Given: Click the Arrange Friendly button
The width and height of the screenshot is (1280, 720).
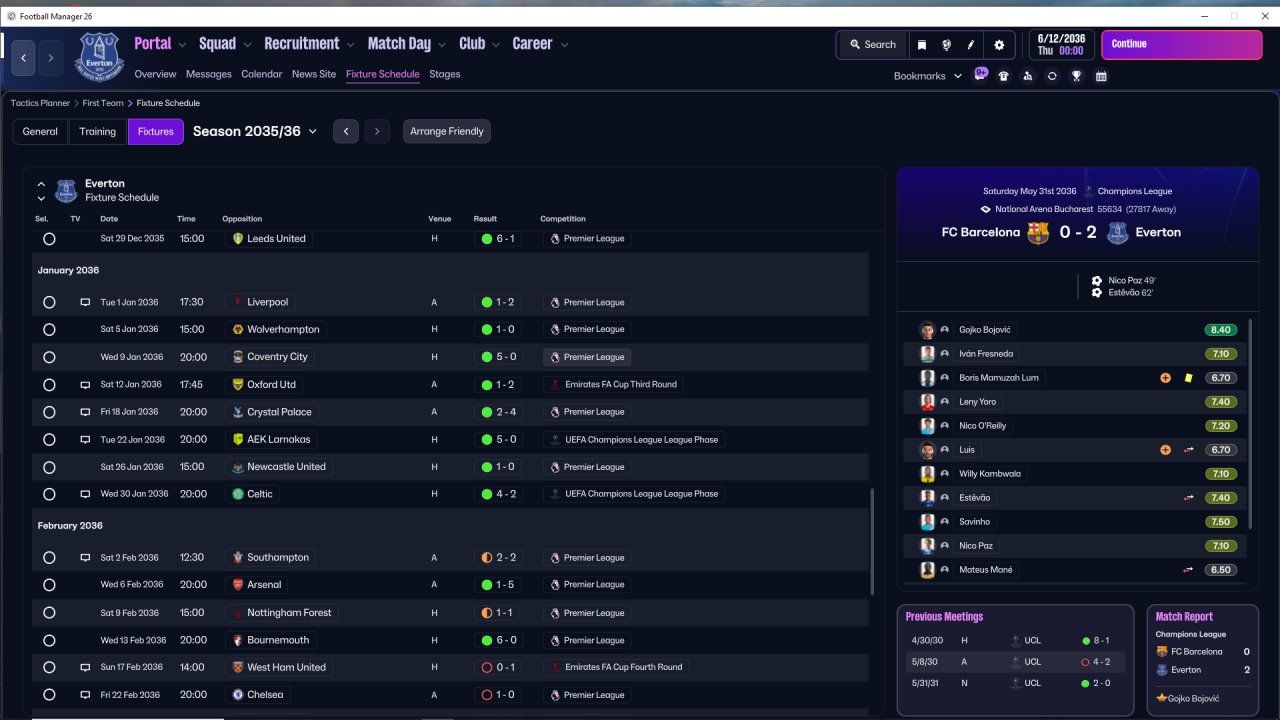Looking at the screenshot, I should [447, 132].
